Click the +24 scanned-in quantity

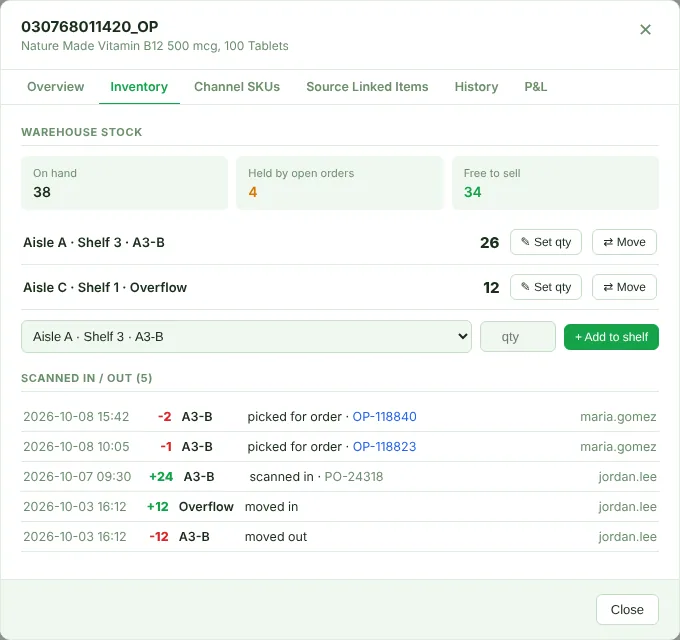(161, 477)
